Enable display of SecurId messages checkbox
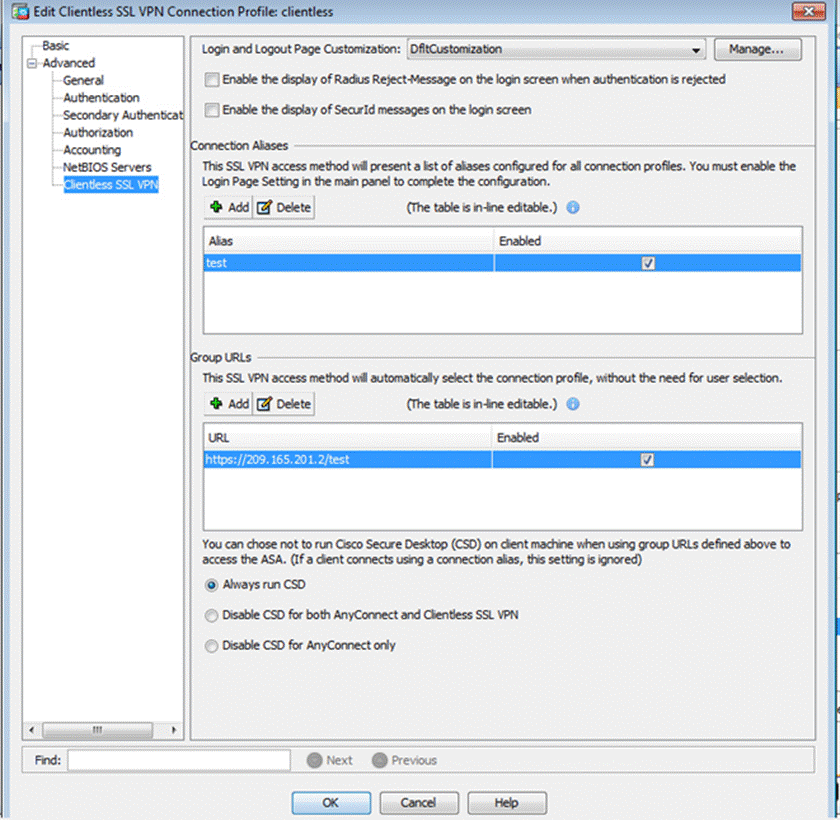 (x=211, y=110)
